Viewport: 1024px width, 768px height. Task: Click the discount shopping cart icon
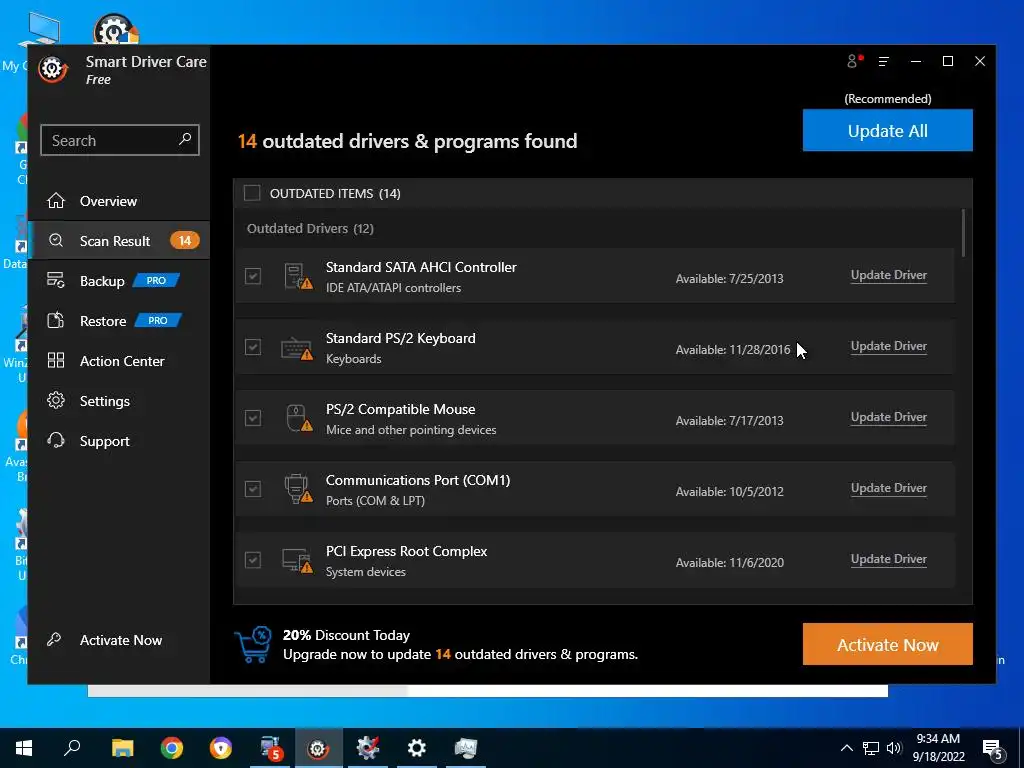[253, 645]
